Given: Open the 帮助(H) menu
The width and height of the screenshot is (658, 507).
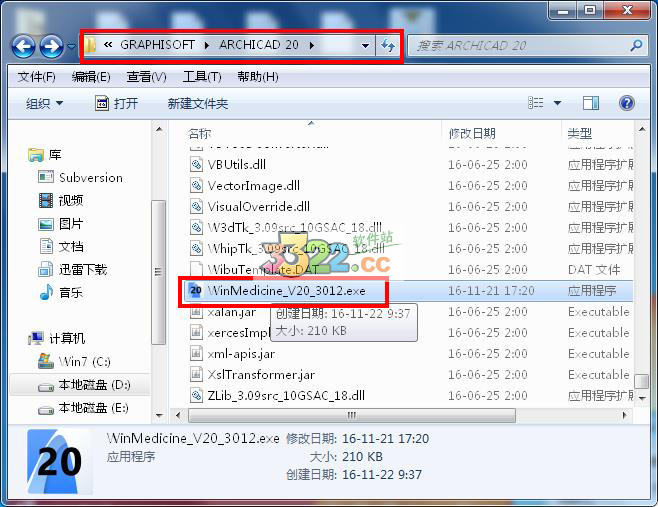Looking at the screenshot, I should pos(258,77).
